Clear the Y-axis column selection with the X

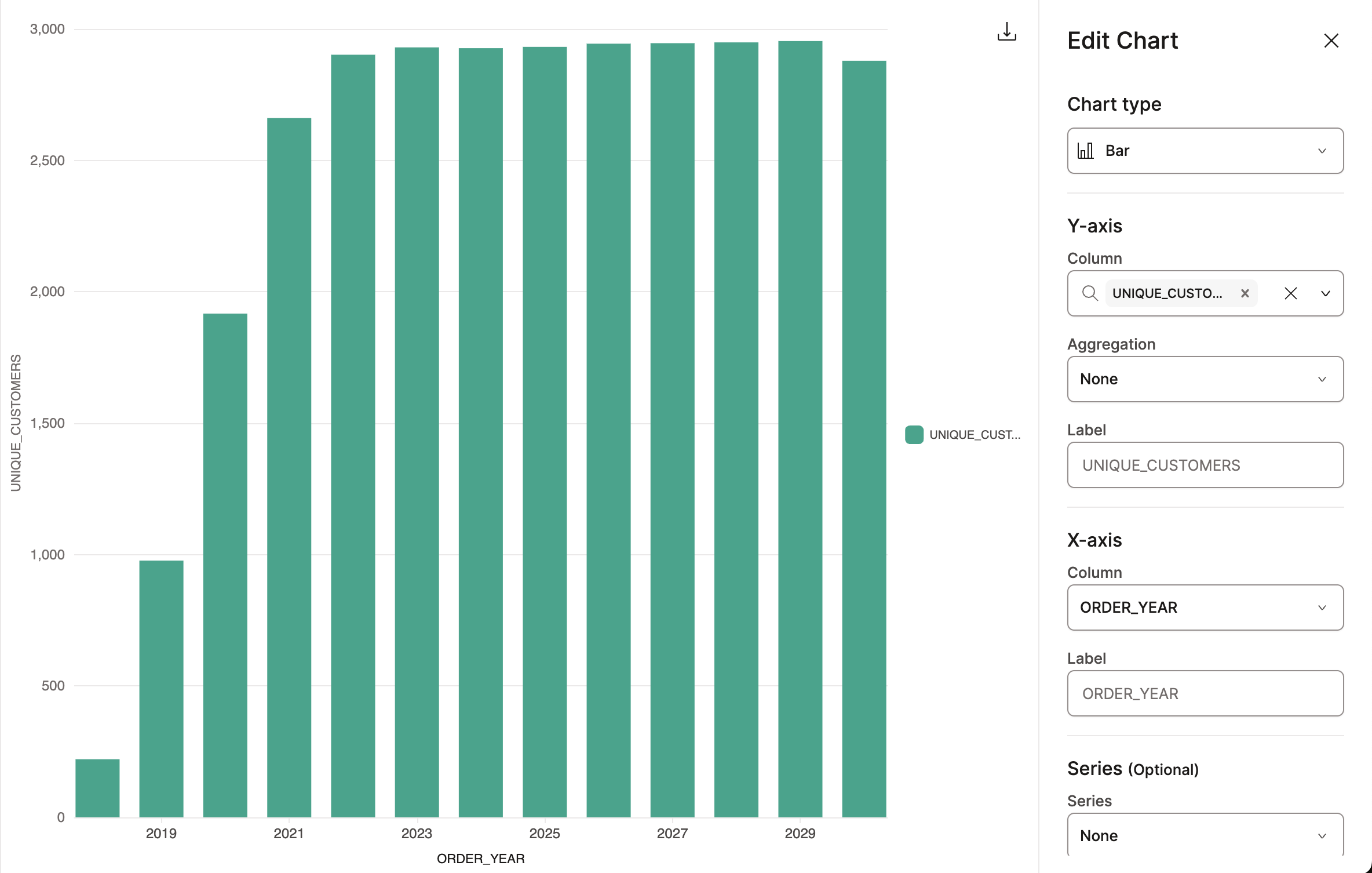click(1291, 293)
